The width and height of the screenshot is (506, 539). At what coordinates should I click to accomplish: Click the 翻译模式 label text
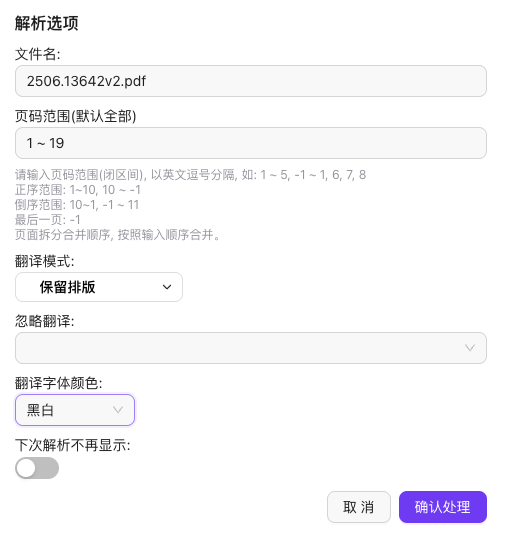tap(45, 261)
